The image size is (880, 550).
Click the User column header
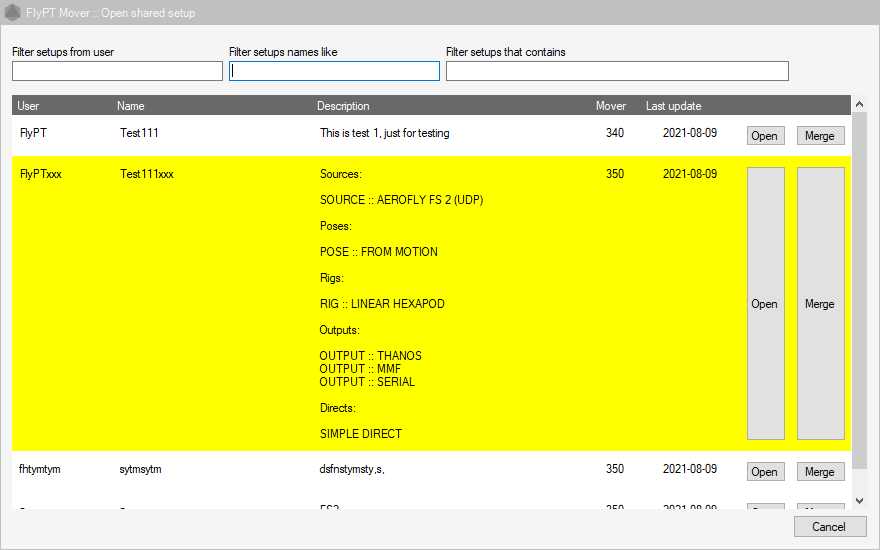point(28,106)
